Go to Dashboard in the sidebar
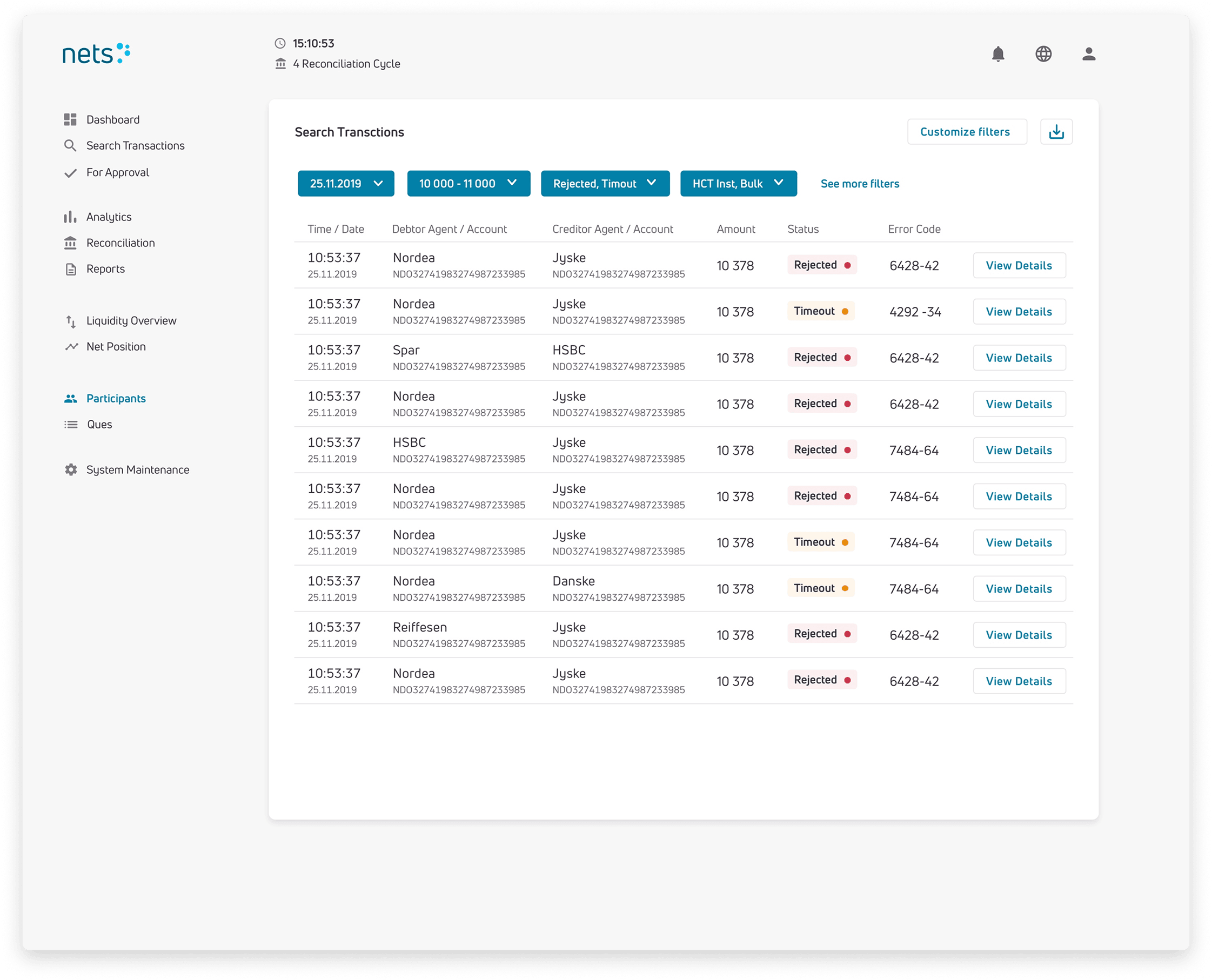This screenshot has width=1212, height=980. (113, 120)
